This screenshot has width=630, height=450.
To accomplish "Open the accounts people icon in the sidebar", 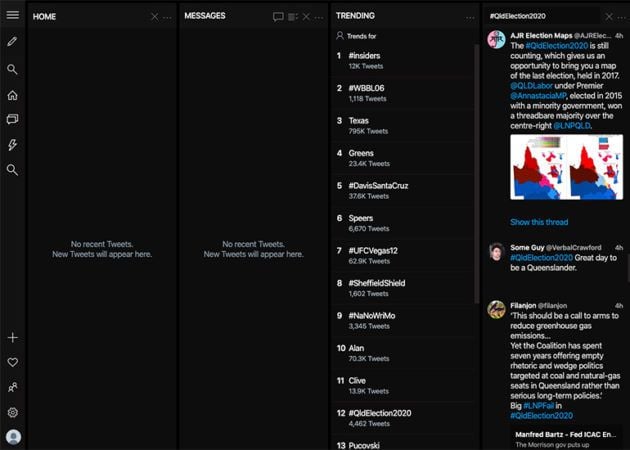I will [x=12, y=387].
